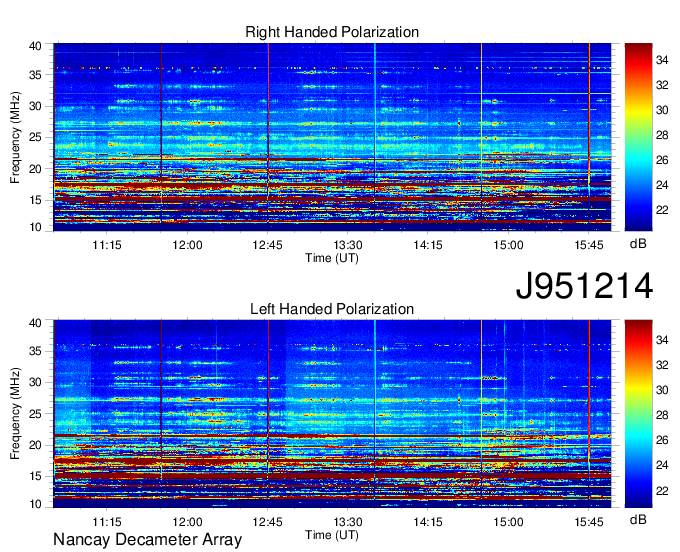Click the "15:00" time tick of the Right Handed plot
The height and width of the screenshot is (552, 680).
coord(508,245)
